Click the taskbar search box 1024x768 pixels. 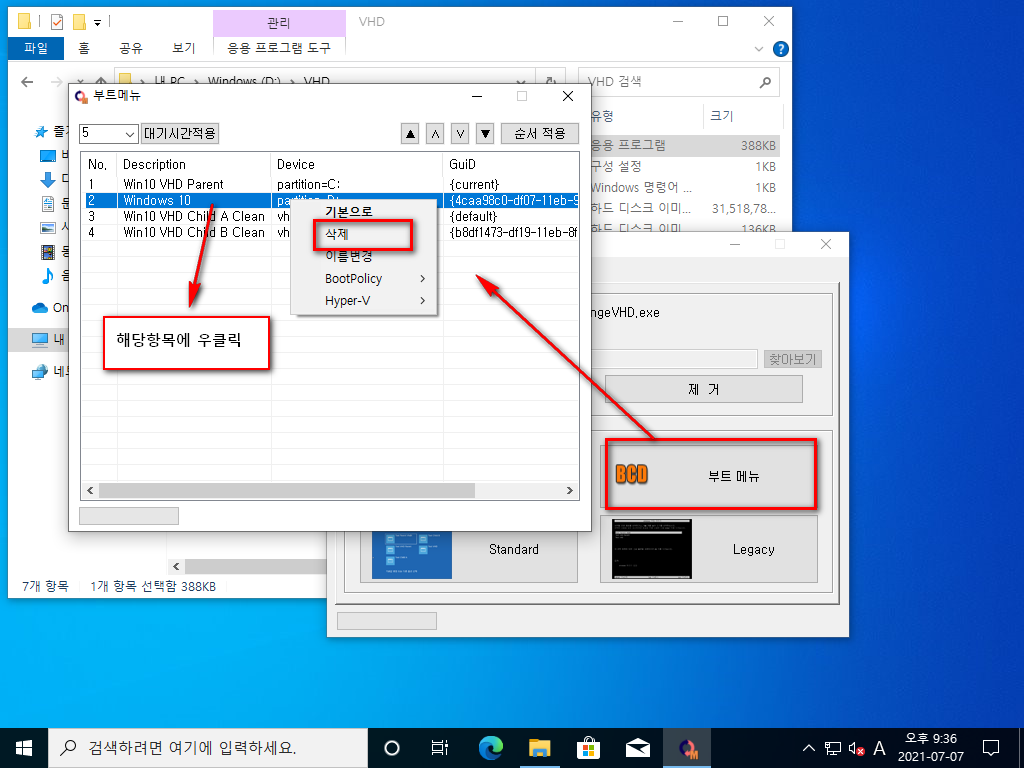point(208,748)
